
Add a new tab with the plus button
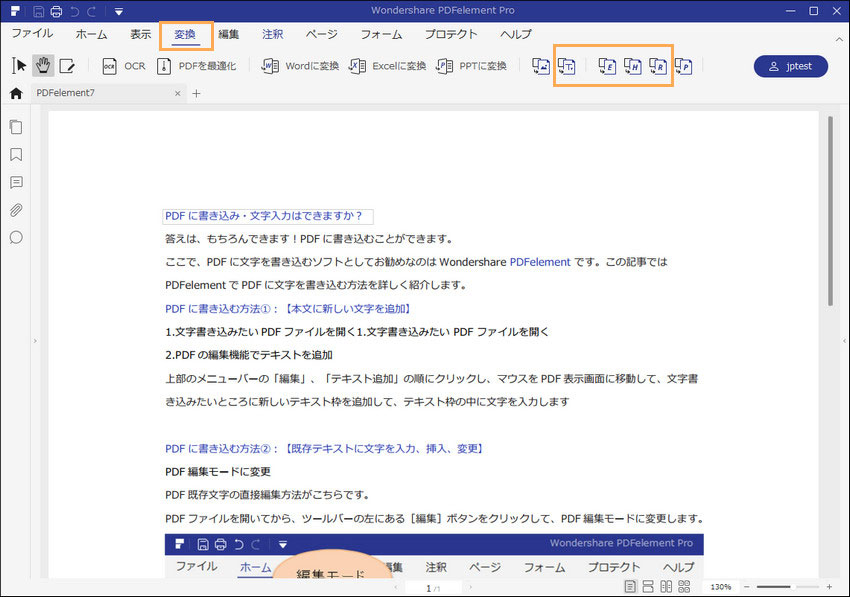coord(196,93)
